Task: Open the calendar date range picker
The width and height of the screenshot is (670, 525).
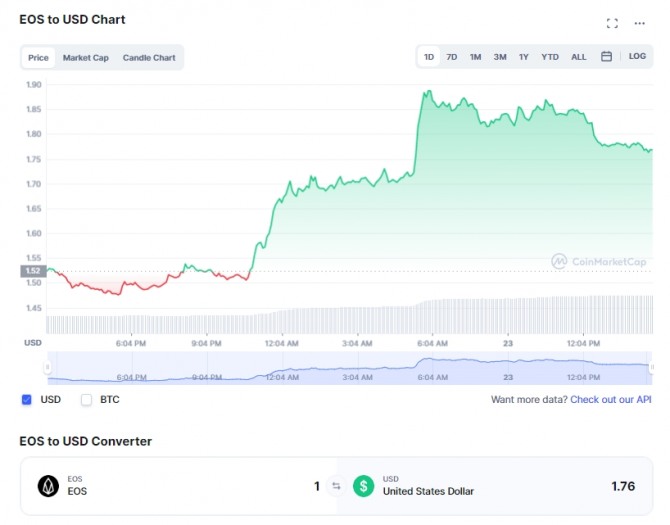Action: pos(606,57)
